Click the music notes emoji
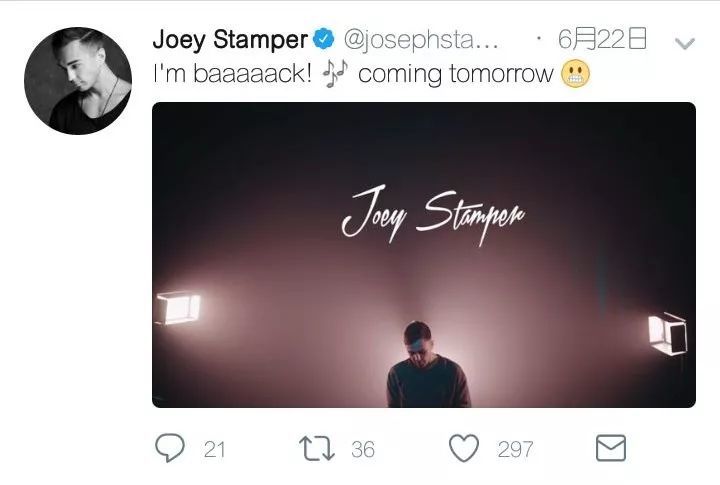 [x=335, y=73]
